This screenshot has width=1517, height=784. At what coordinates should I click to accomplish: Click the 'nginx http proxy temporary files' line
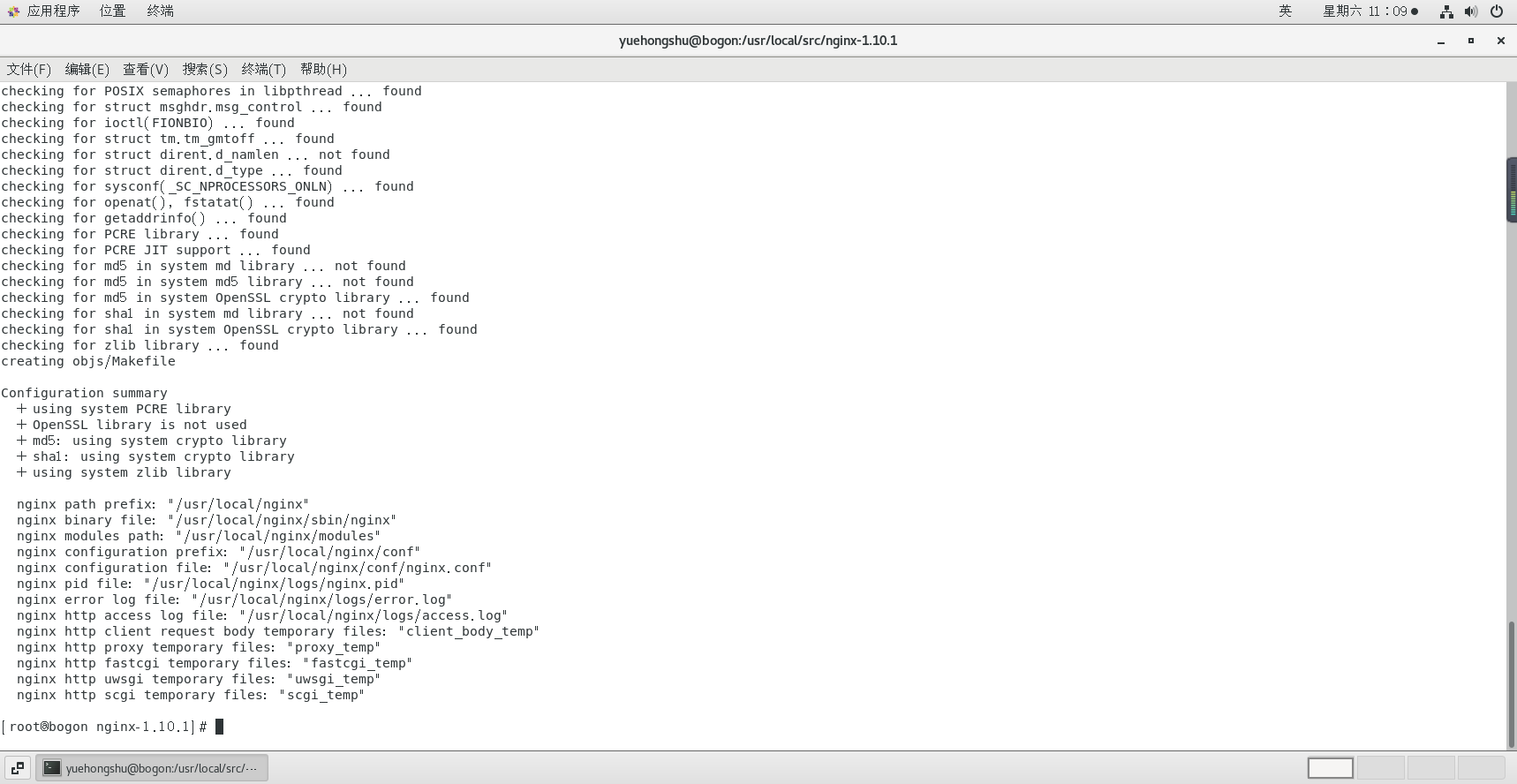tap(199, 647)
